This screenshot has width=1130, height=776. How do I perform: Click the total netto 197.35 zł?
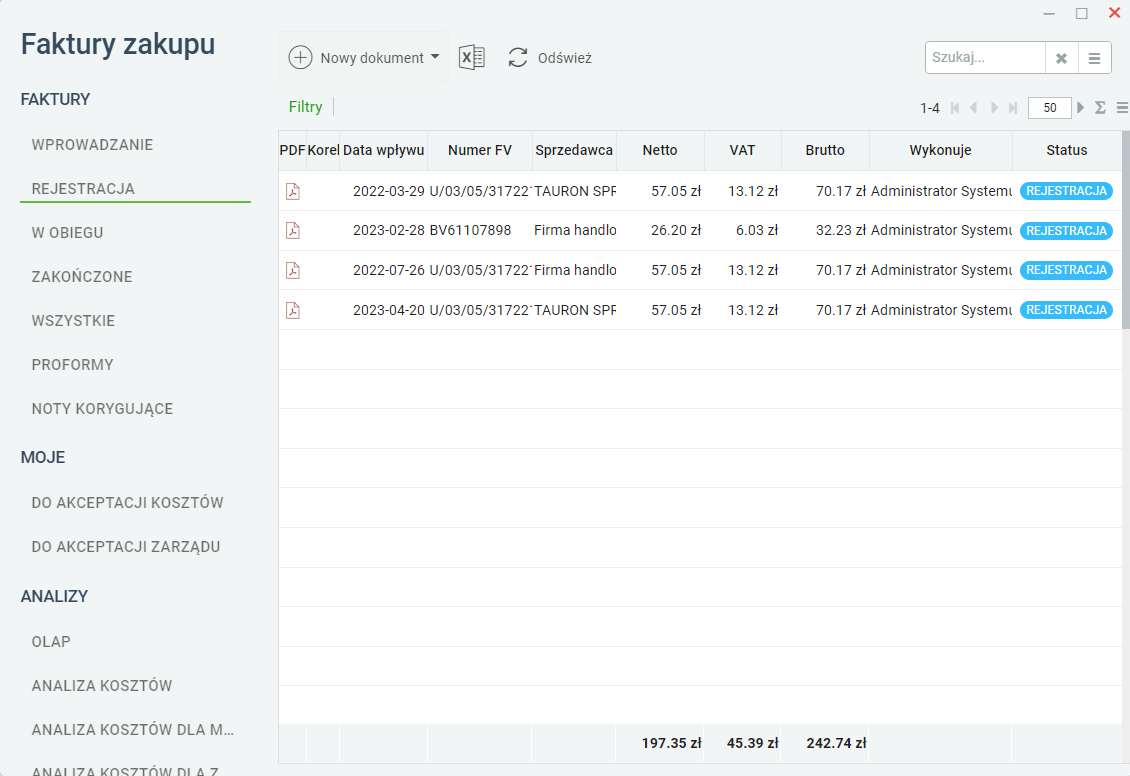point(671,743)
